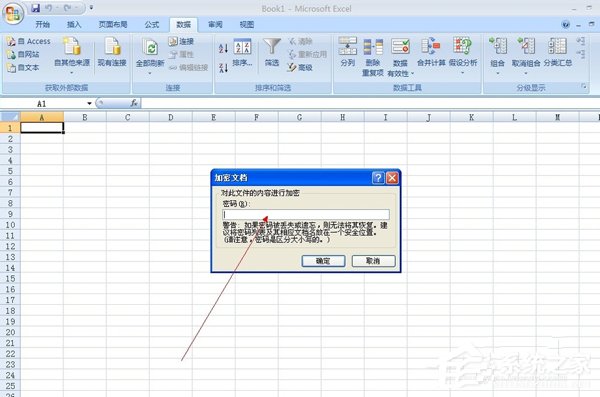This screenshot has height=397, width=600.
Task: Click 删除重复项 remove duplicates icon
Action: click(373, 57)
